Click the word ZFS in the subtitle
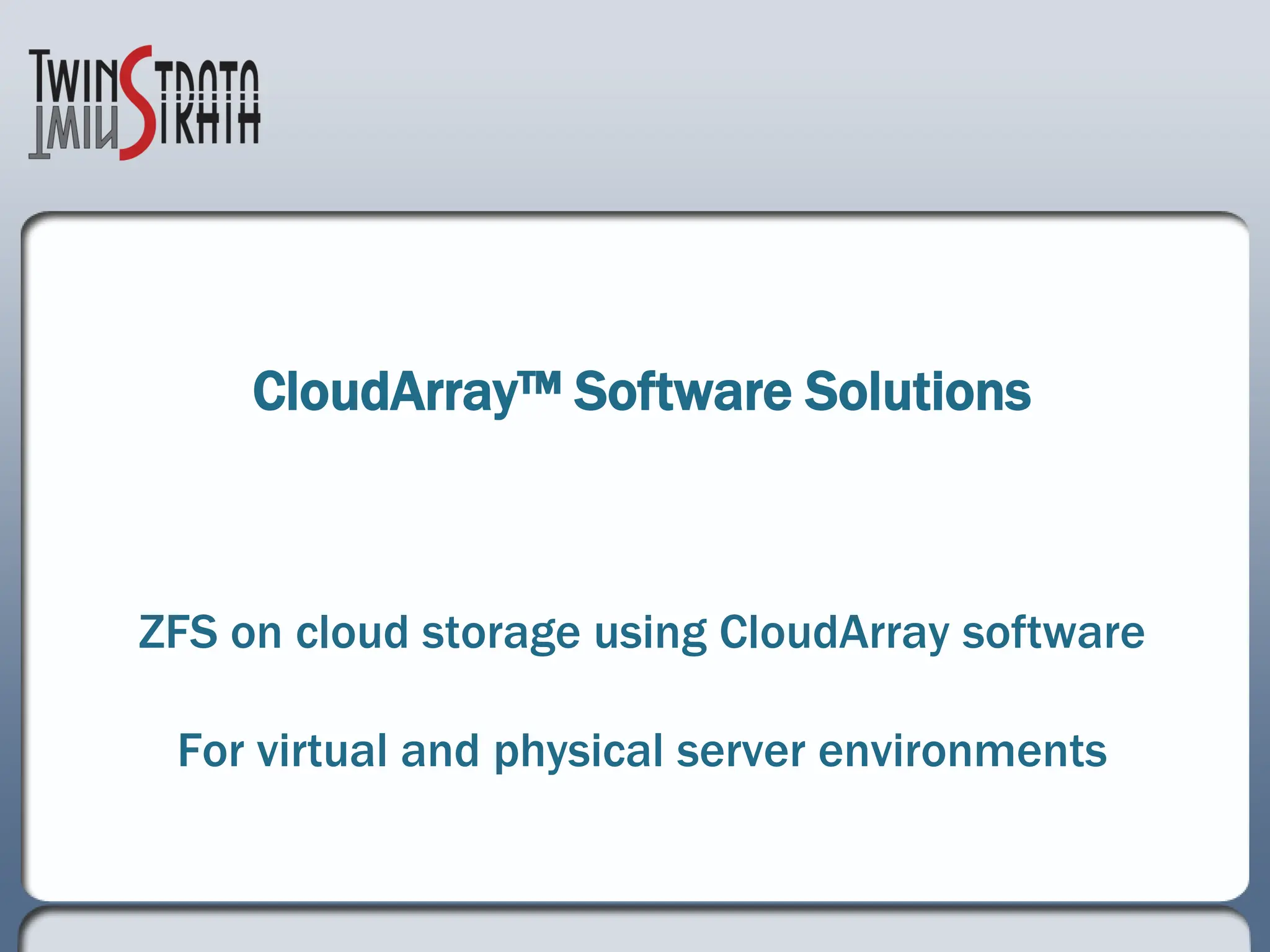1270x952 pixels. [x=178, y=633]
